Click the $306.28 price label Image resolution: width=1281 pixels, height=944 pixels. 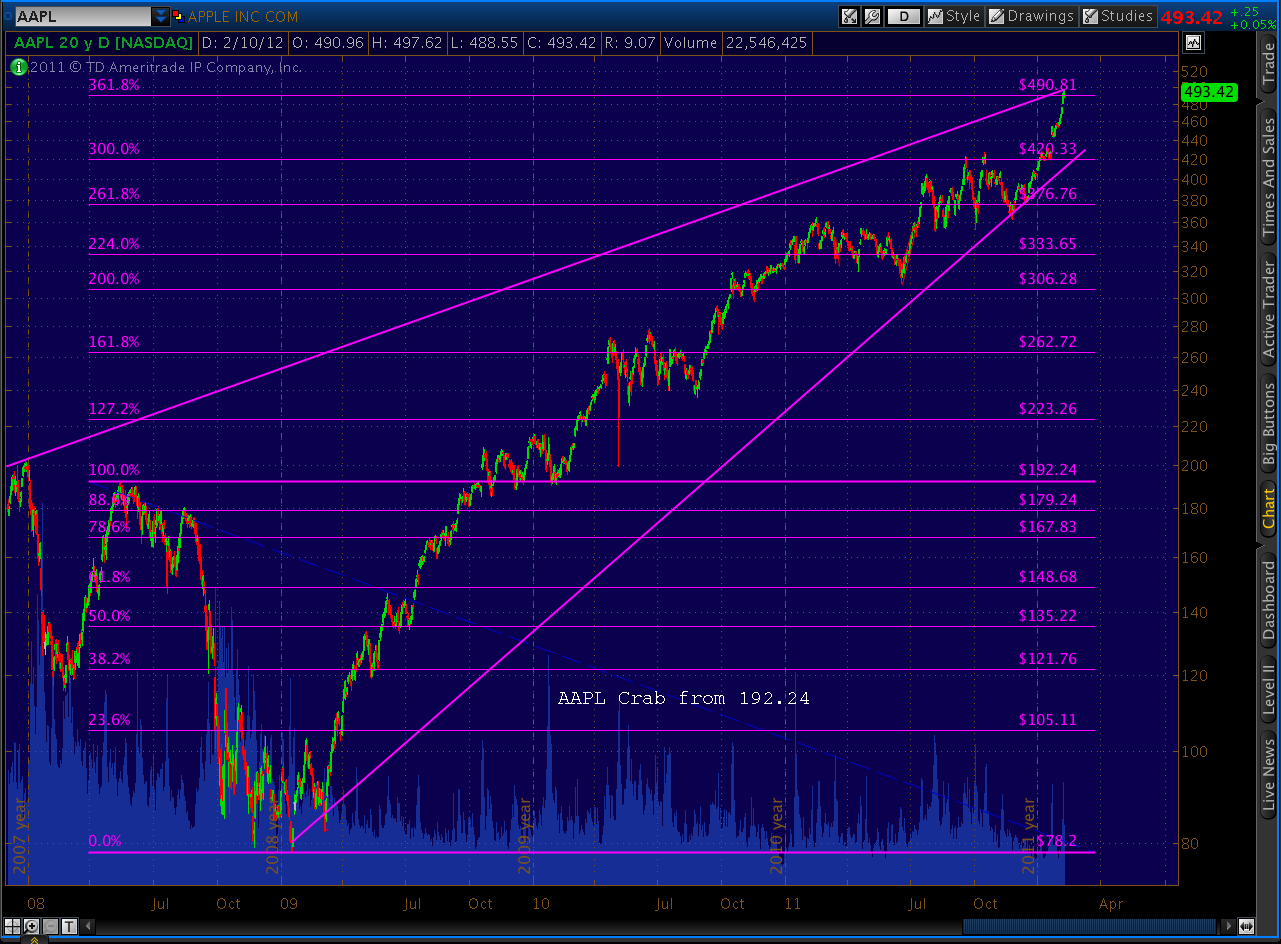[x=1048, y=279]
